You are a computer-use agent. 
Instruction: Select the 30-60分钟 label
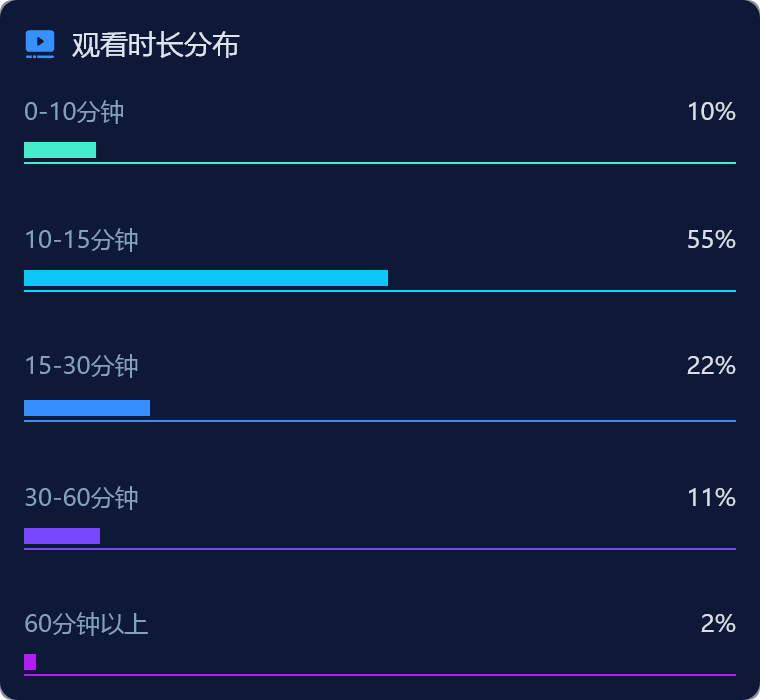click(81, 498)
